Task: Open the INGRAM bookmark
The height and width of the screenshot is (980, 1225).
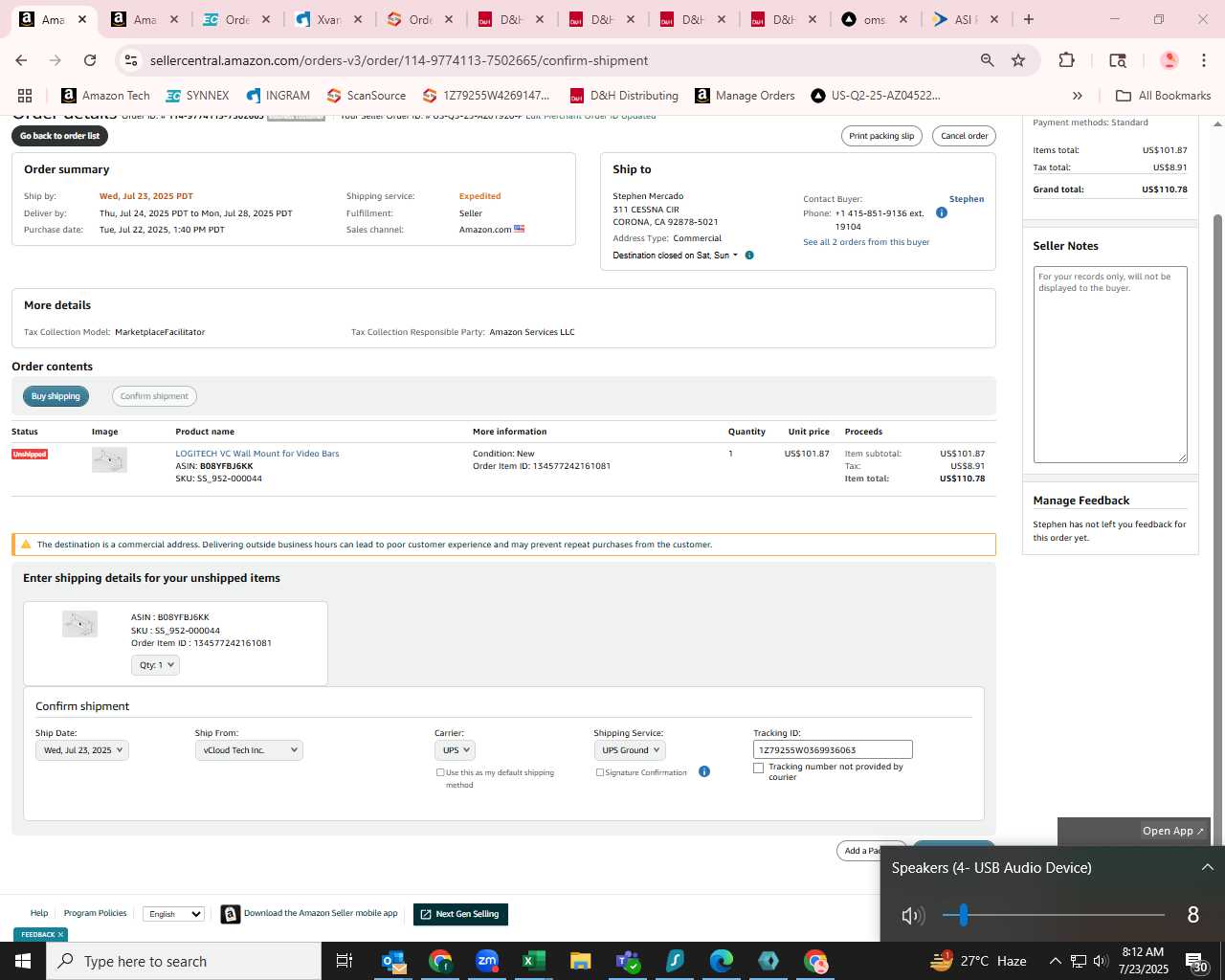Action: [278, 96]
